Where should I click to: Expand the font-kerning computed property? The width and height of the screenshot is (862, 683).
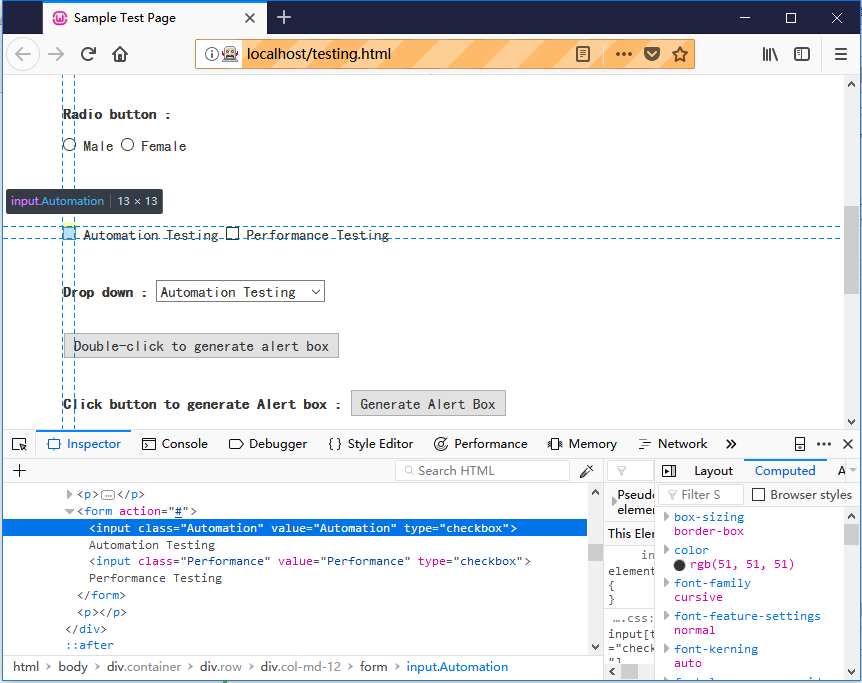pyautogui.click(x=666, y=648)
